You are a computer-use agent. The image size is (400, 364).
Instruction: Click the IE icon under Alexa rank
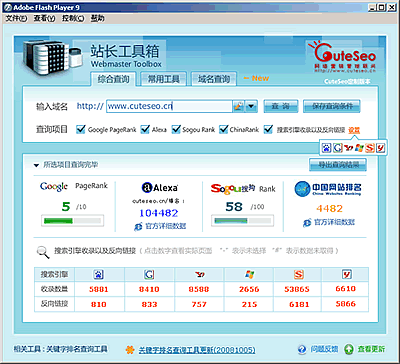tap(138, 226)
